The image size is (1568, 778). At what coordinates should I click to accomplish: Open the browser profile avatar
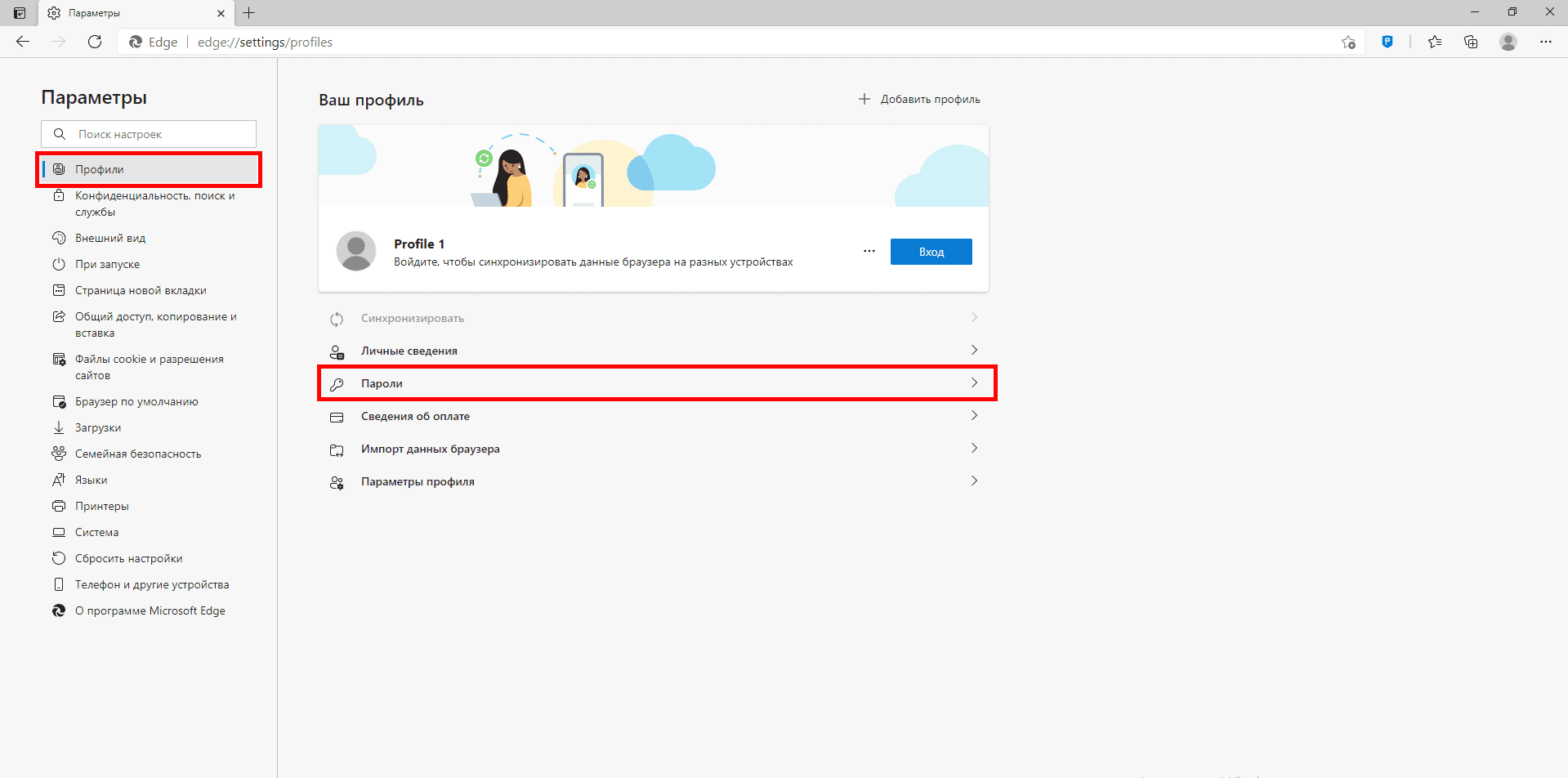(1508, 42)
